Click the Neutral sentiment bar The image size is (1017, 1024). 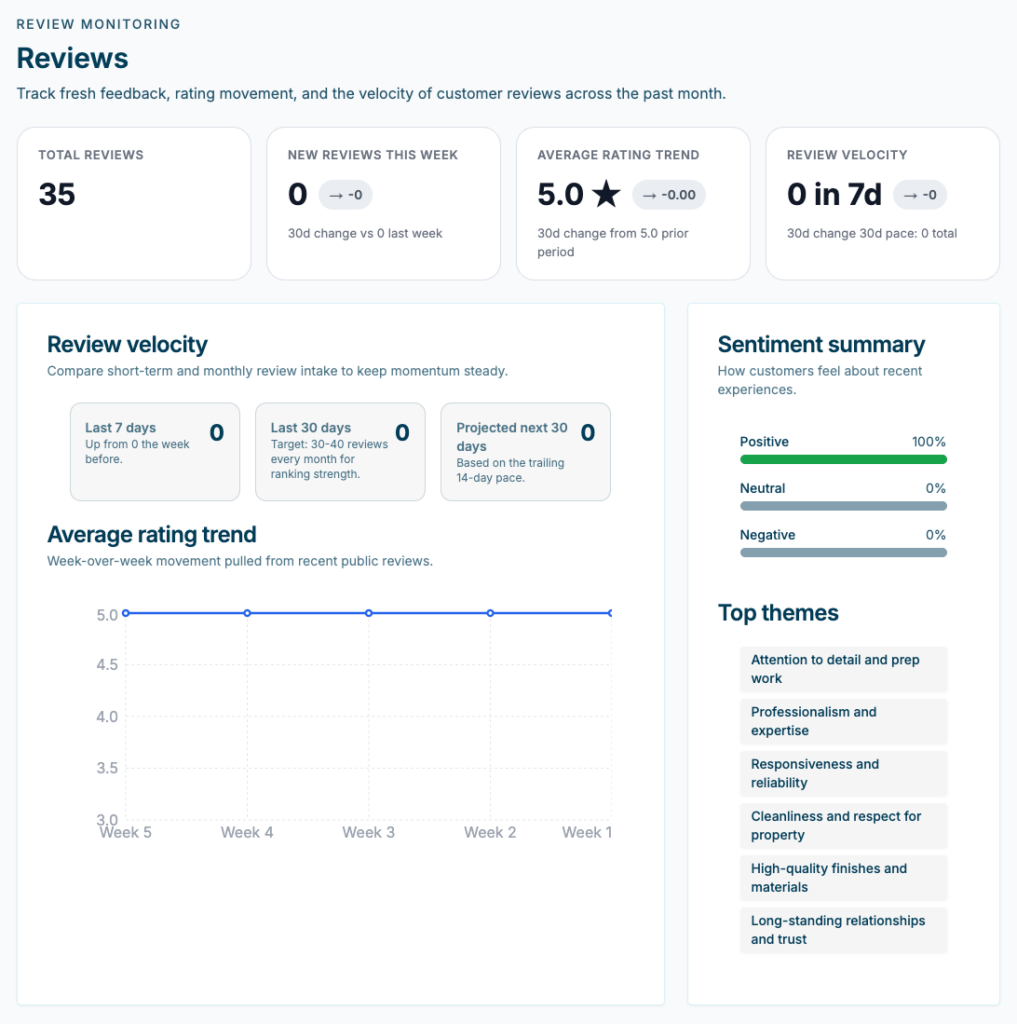[x=843, y=506]
